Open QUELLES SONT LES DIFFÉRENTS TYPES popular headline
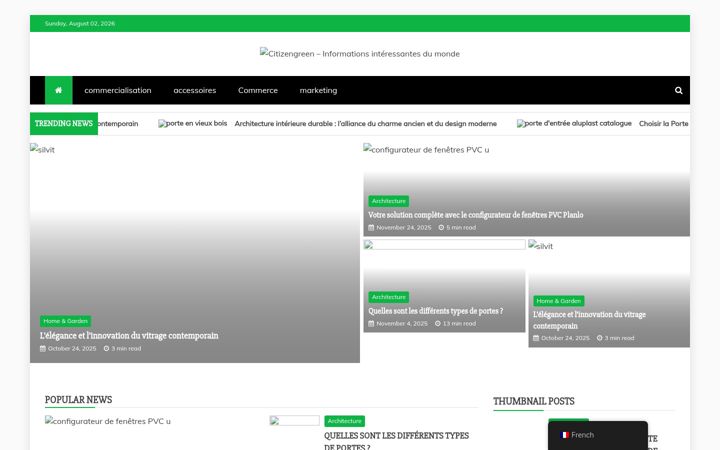The height and width of the screenshot is (450, 720). [x=396, y=440]
